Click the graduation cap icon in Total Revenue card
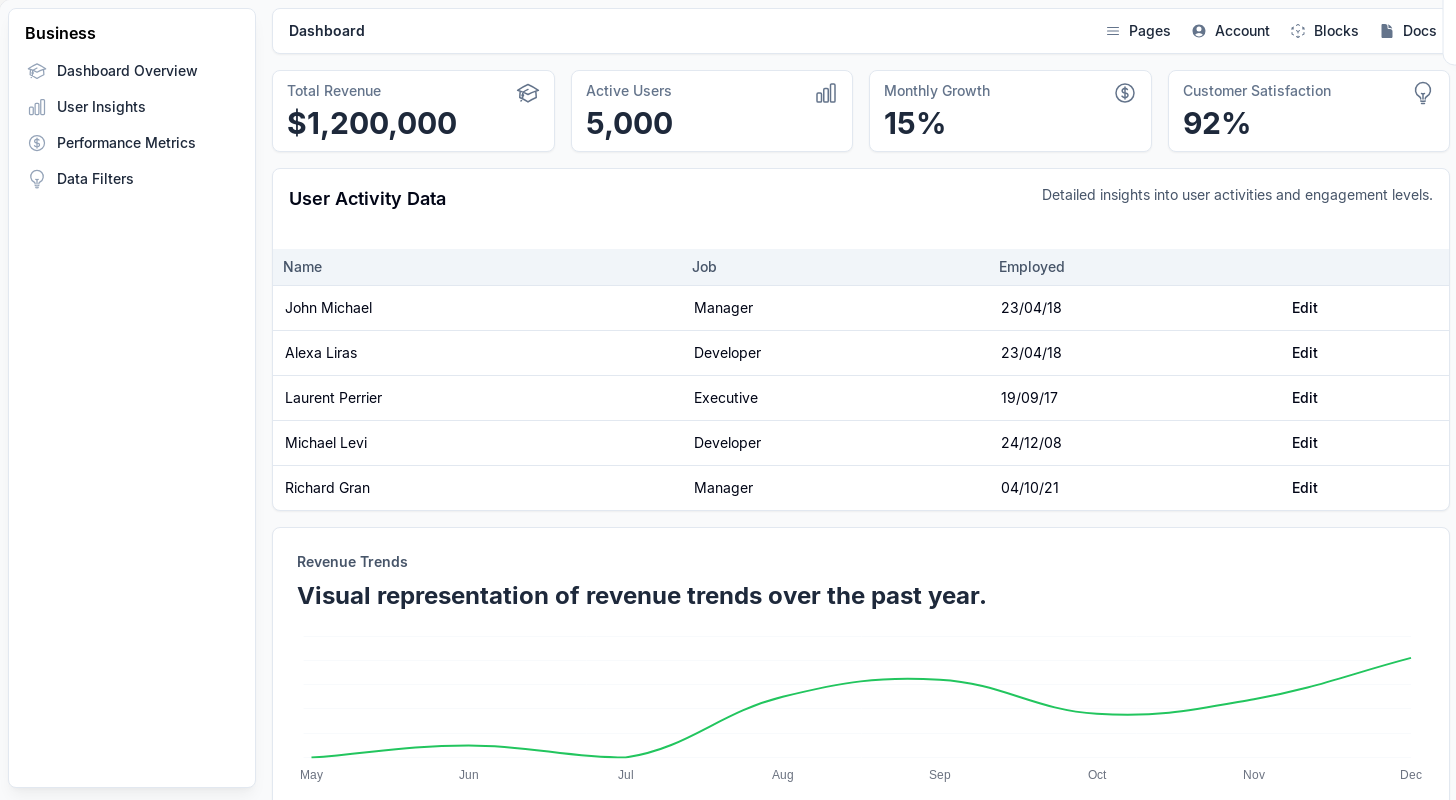Image resolution: width=1456 pixels, height=800 pixels. coord(528,93)
